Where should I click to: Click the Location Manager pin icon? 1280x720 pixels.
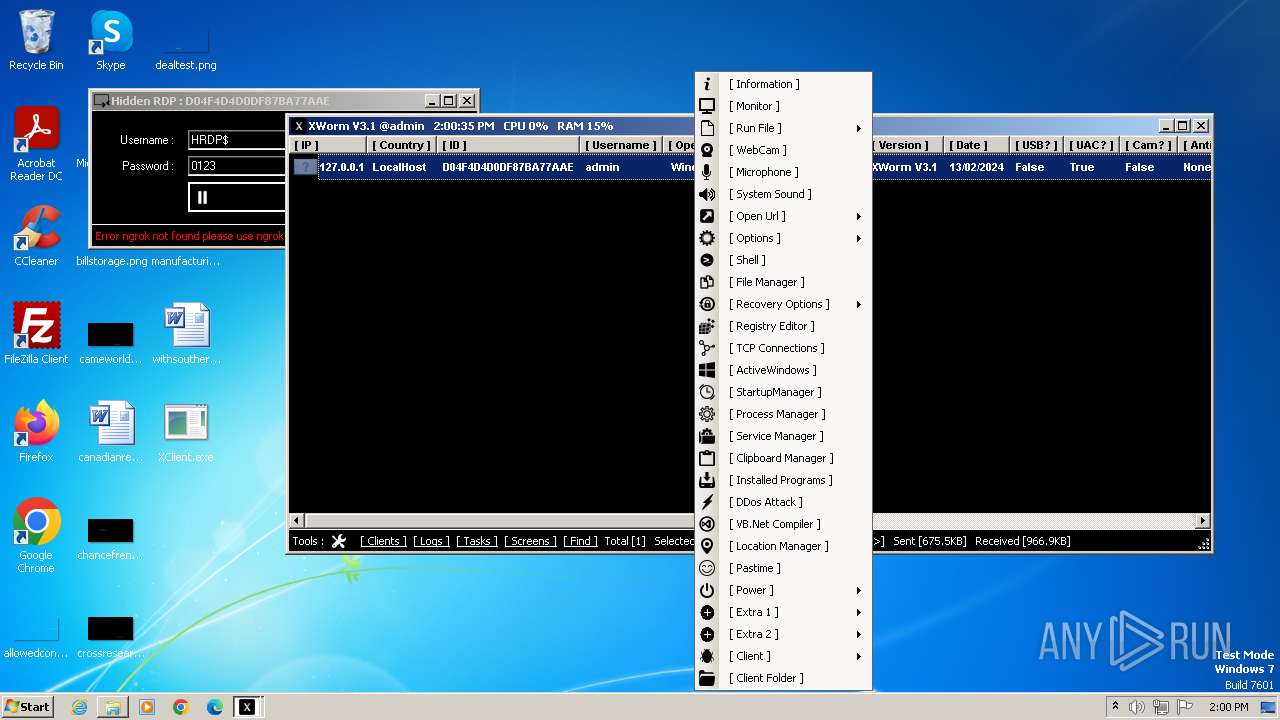707,546
